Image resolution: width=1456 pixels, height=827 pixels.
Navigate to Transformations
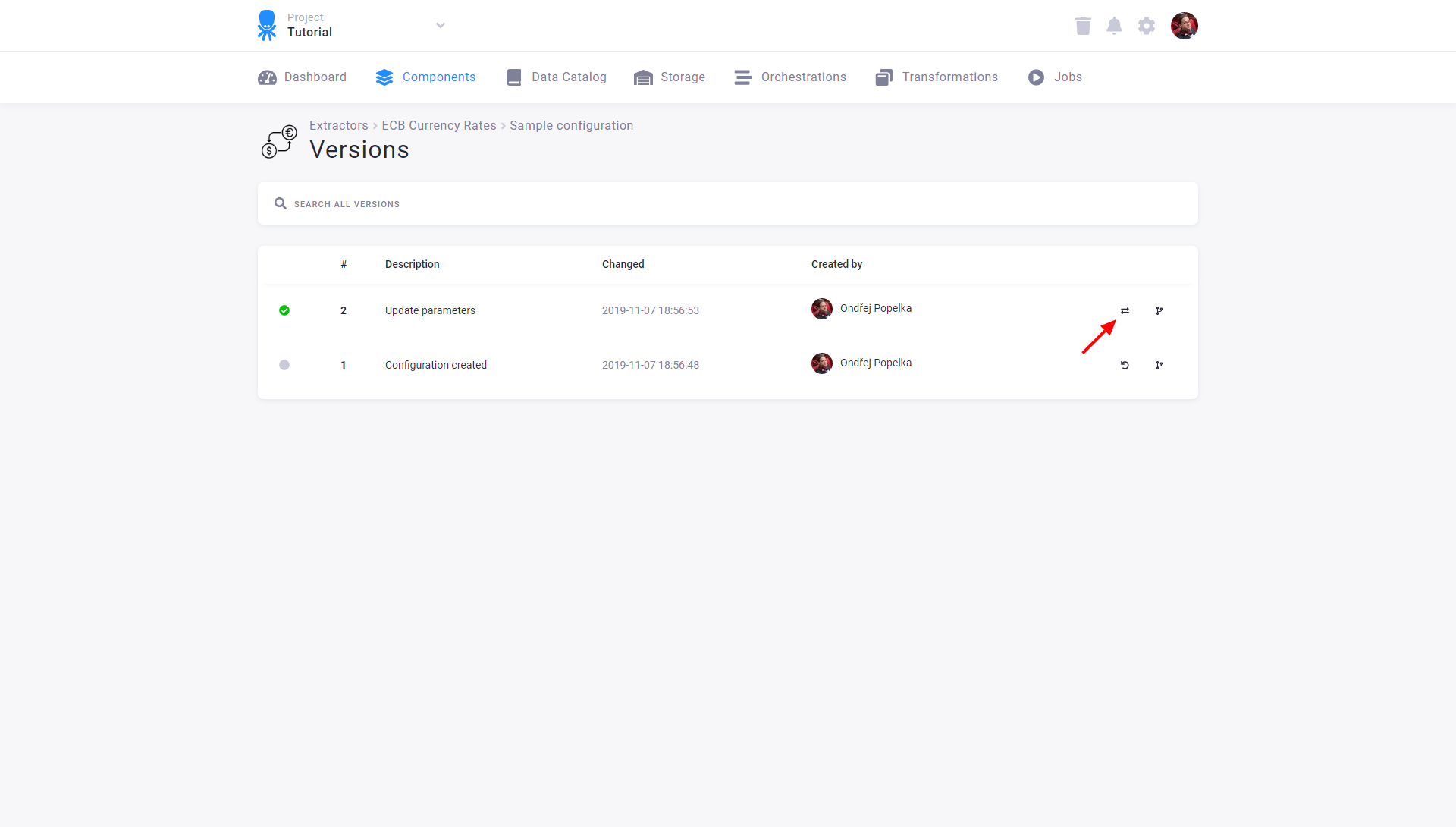pos(937,77)
